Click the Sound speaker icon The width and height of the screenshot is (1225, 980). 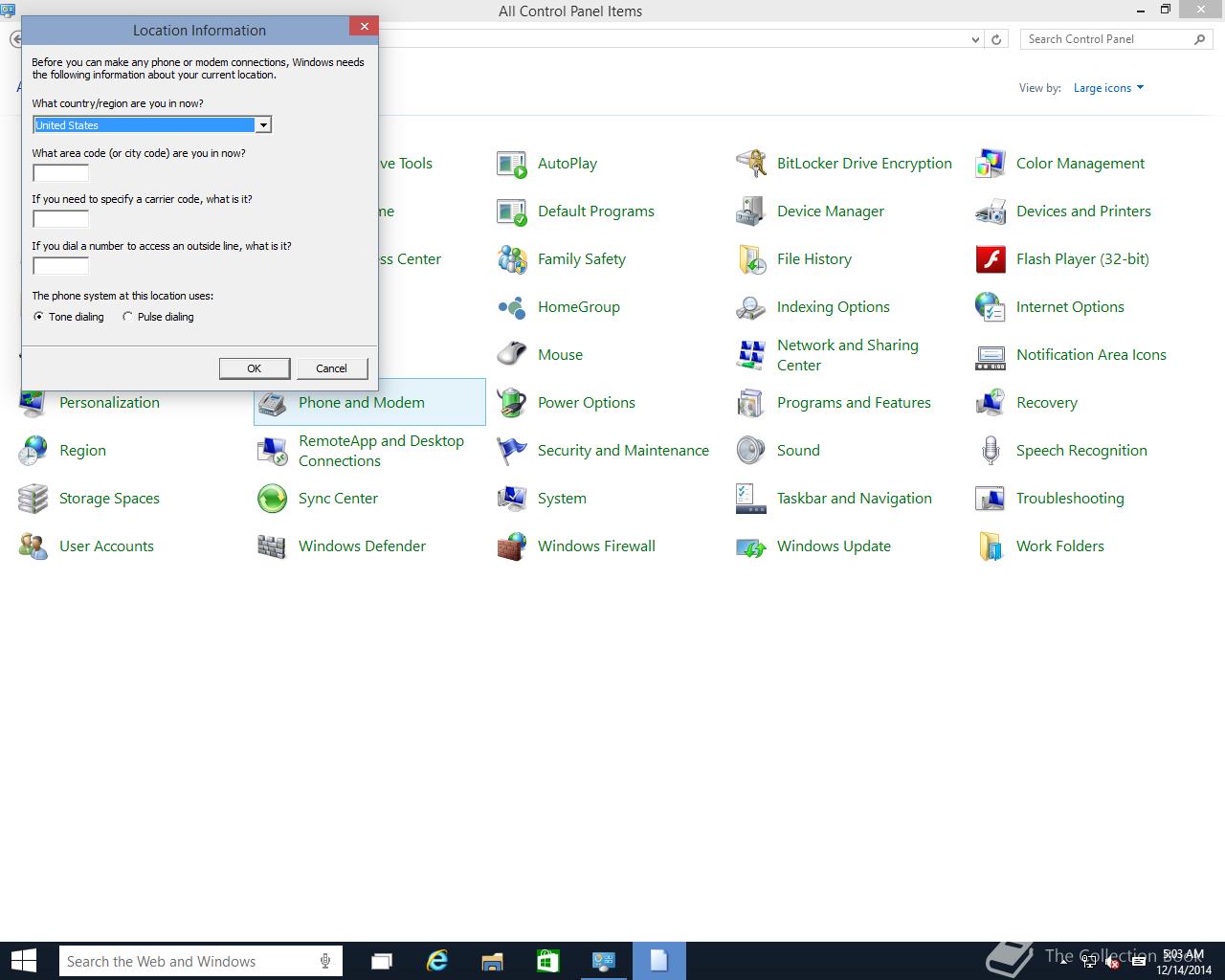(x=751, y=451)
